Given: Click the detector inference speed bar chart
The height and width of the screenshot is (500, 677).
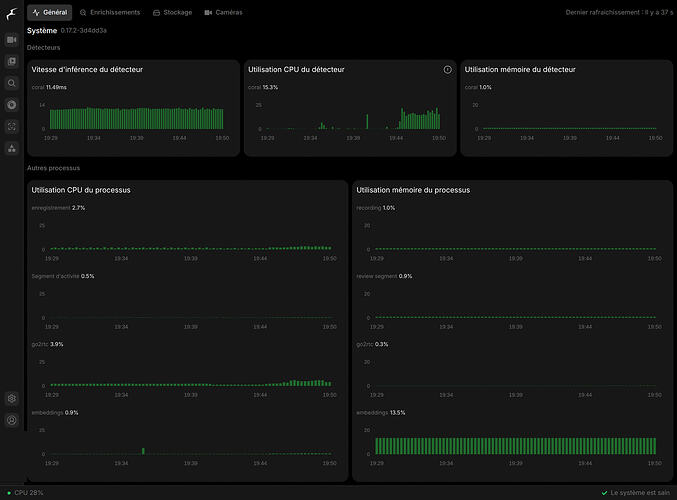Looking at the screenshot, I should [136, 118].
